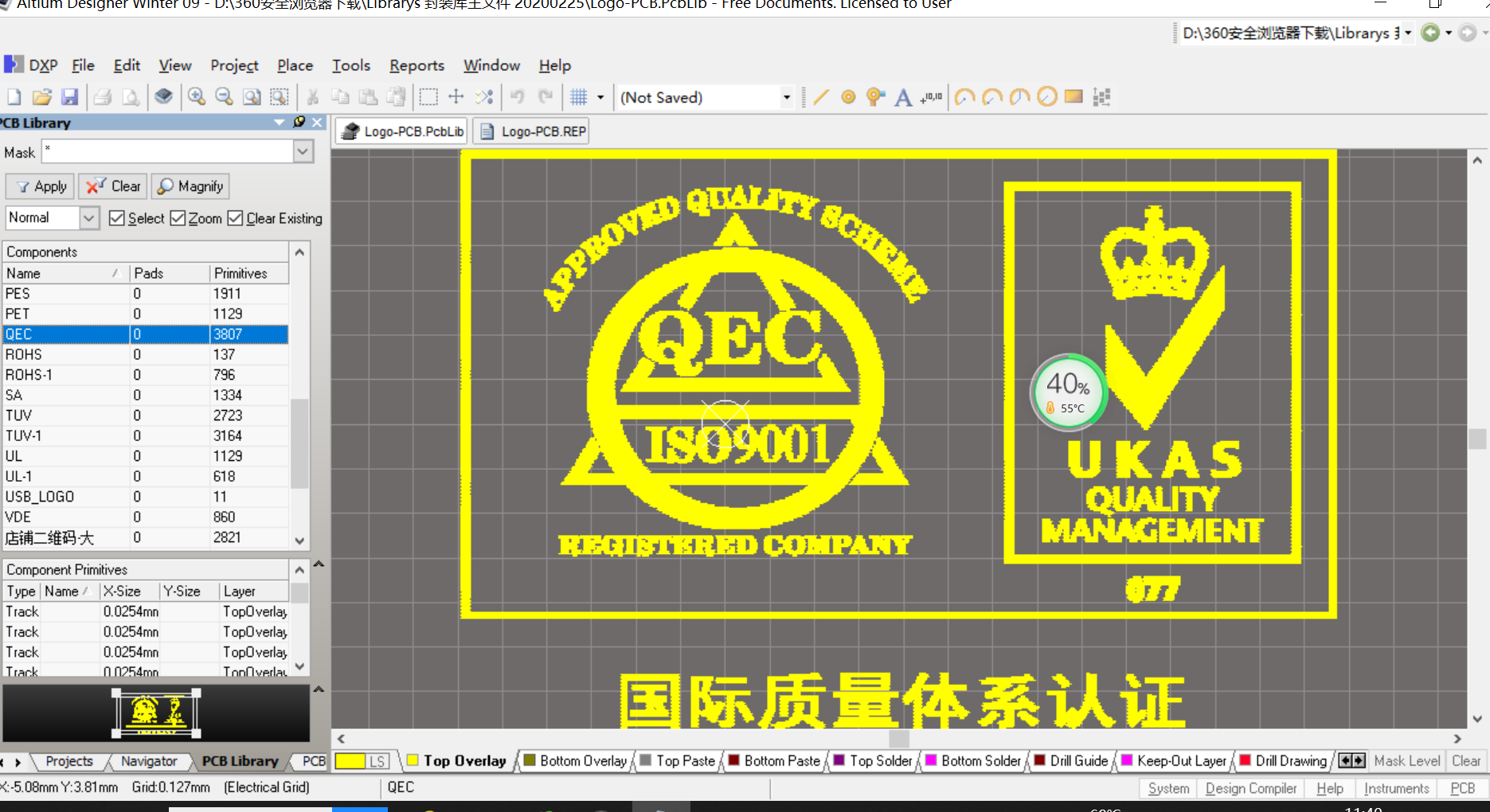This screenshot has height=812, width=1490.
Task: Open the file path dropdown at top right
Action: tap(1408, 33)
